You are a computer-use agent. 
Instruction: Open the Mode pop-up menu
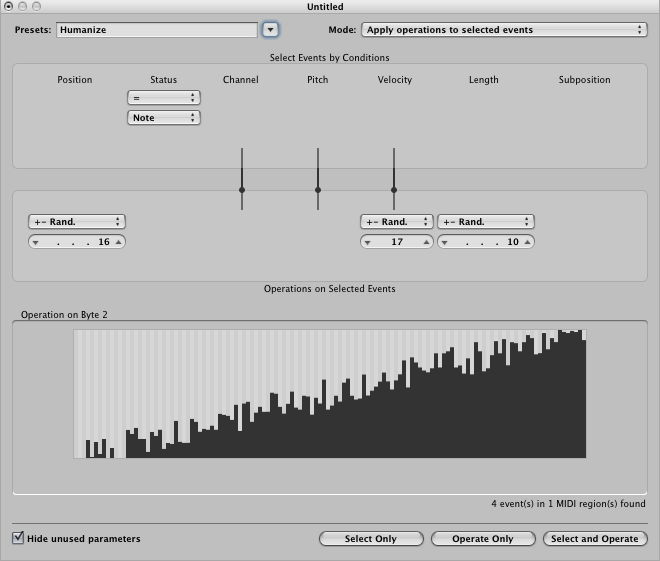tap(503, 30)
